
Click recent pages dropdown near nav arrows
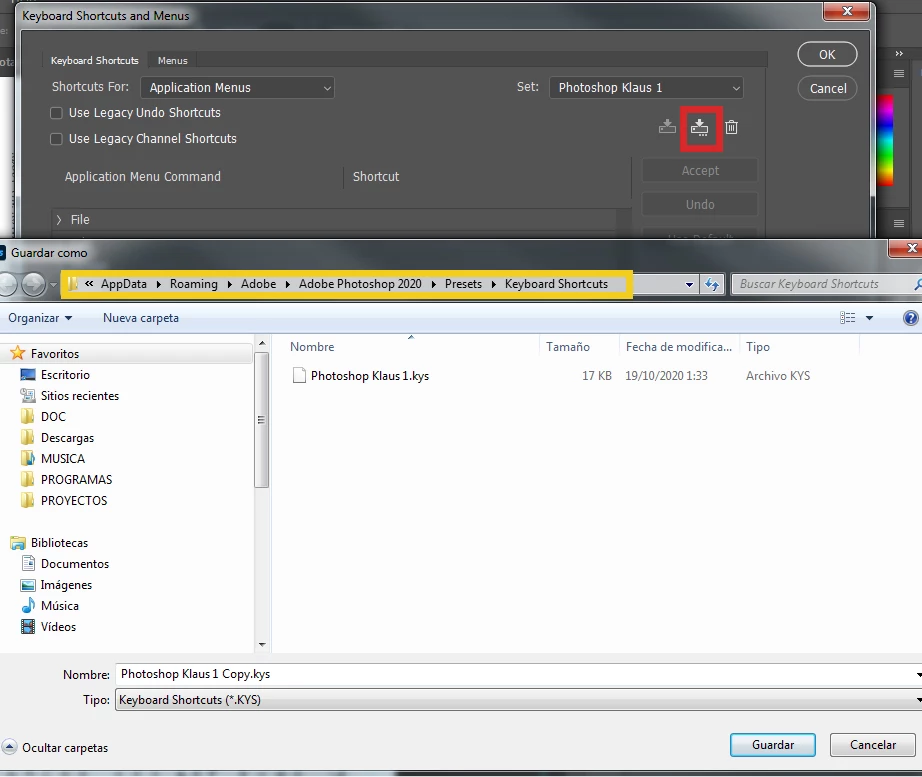pyautogui.click(x=54, y=285)
